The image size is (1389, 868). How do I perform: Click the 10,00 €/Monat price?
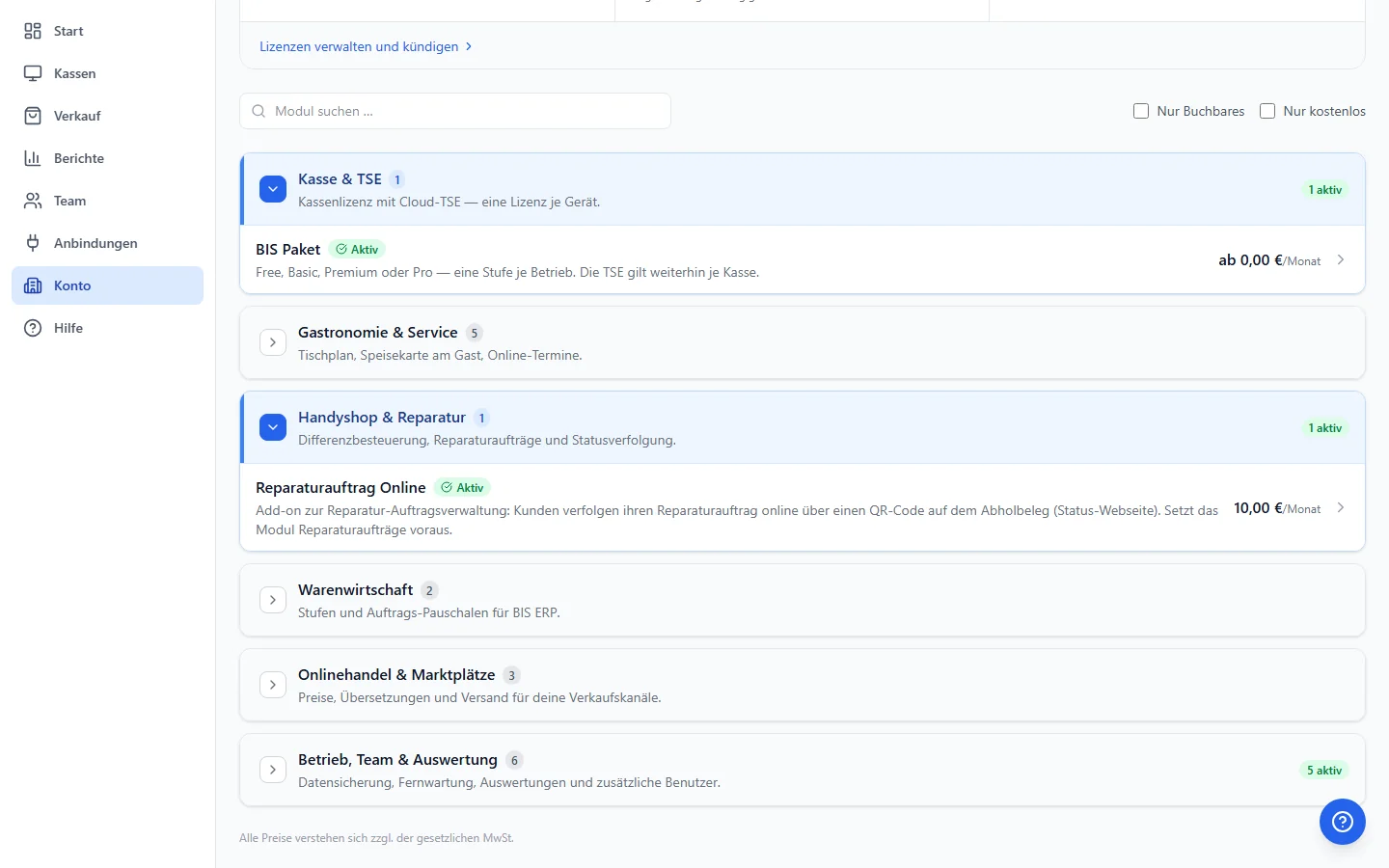1277,508
